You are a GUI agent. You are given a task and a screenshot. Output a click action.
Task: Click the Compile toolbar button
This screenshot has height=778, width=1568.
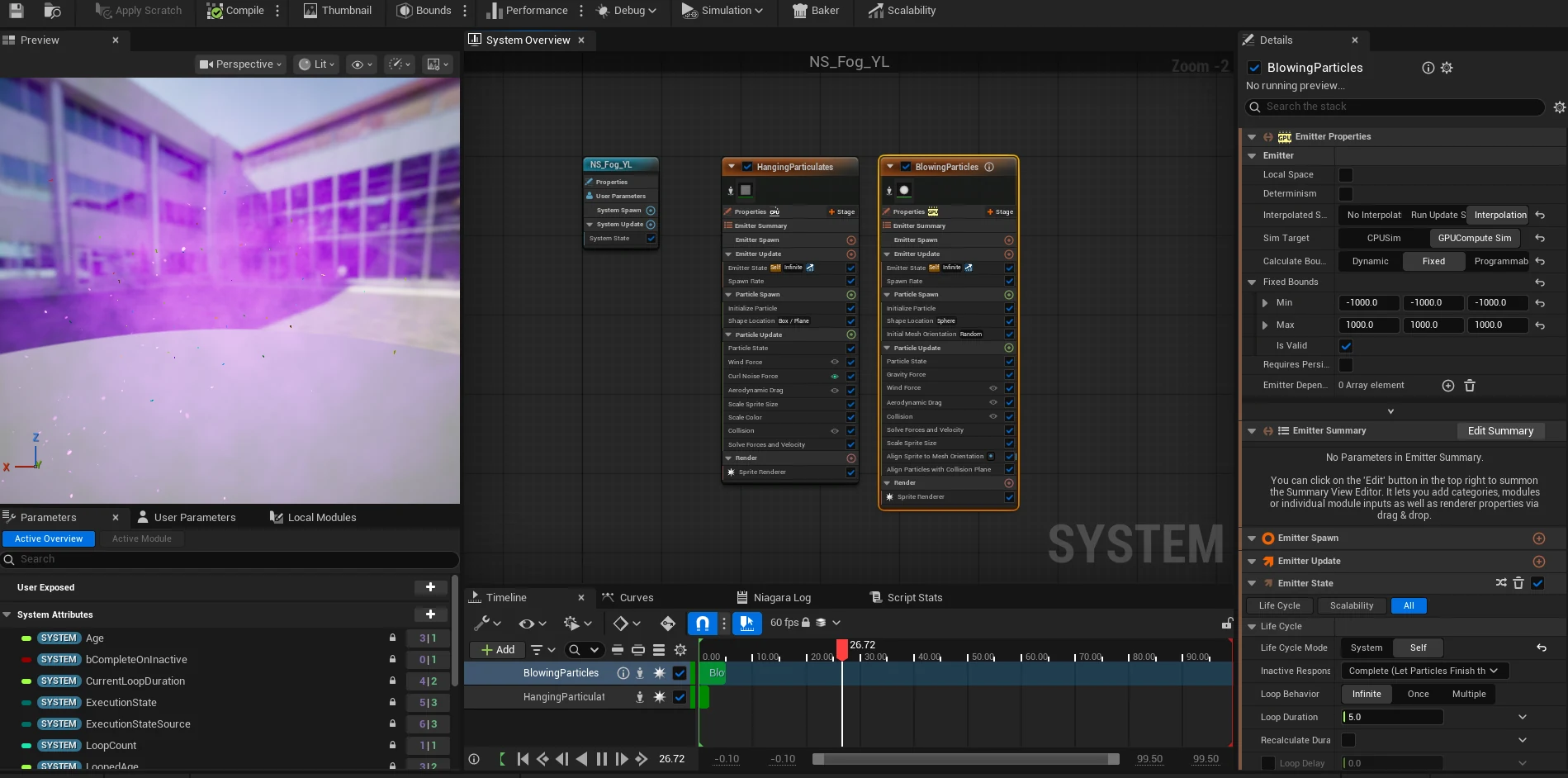(235, 11)
